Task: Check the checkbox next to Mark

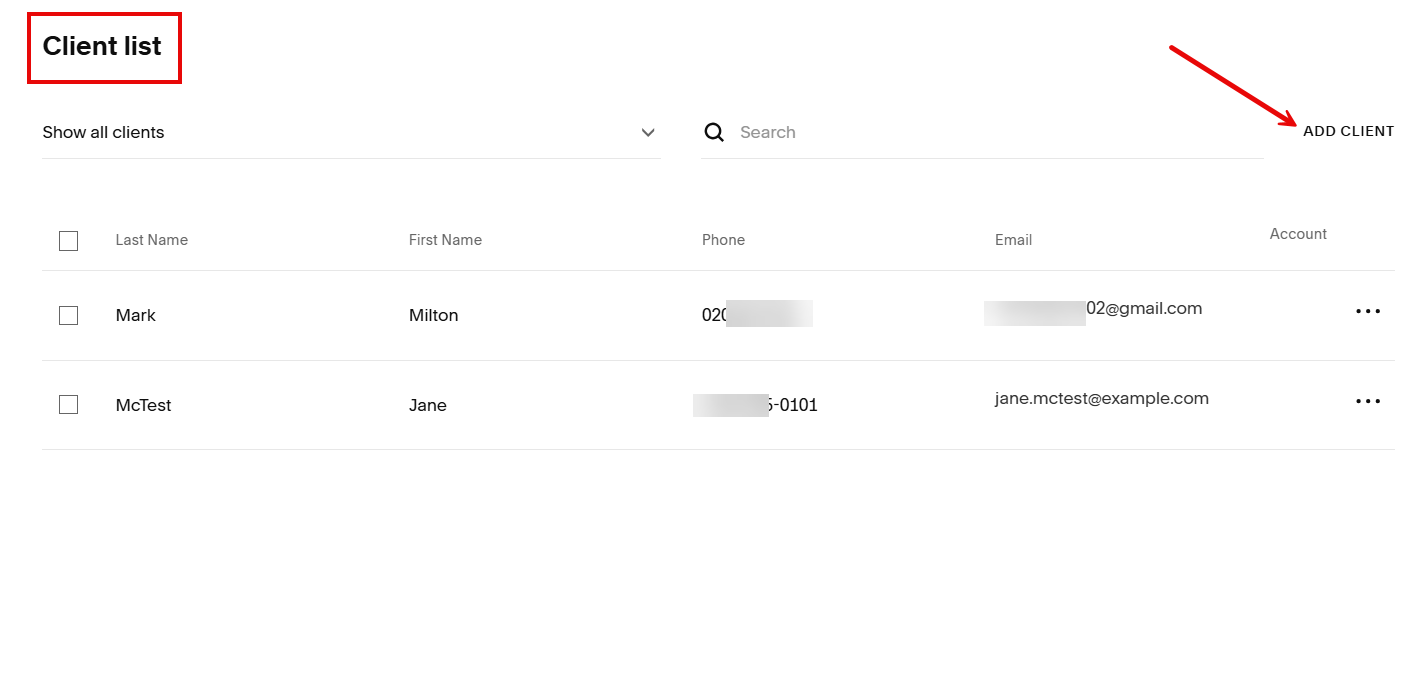Action: tap(68, 314)
